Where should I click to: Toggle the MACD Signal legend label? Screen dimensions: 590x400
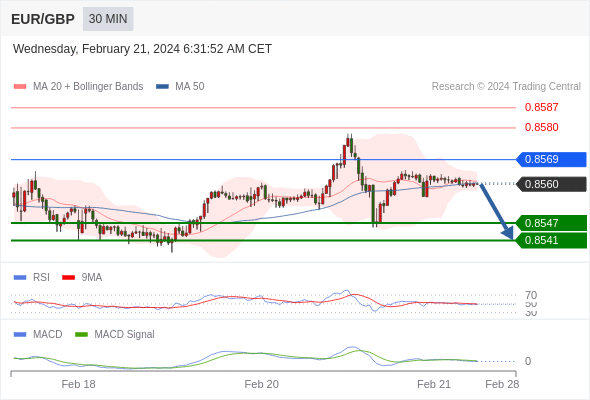tap(124, 335)
